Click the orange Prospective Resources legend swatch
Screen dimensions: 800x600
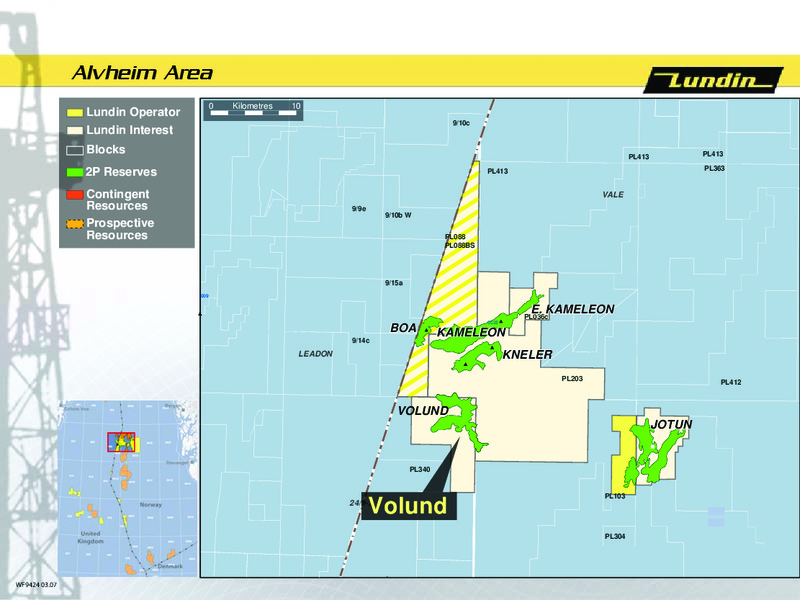(x=75, y=223)
